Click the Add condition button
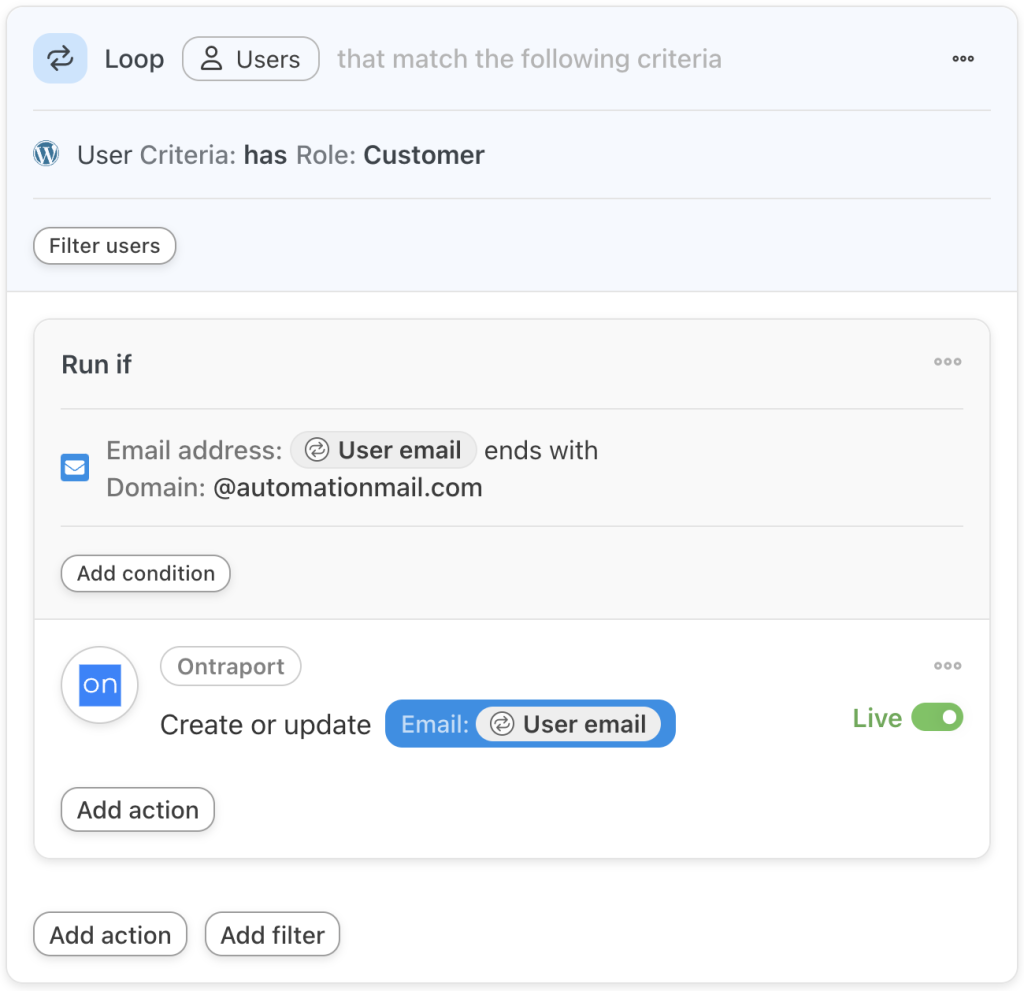 [x=145, y=573]
